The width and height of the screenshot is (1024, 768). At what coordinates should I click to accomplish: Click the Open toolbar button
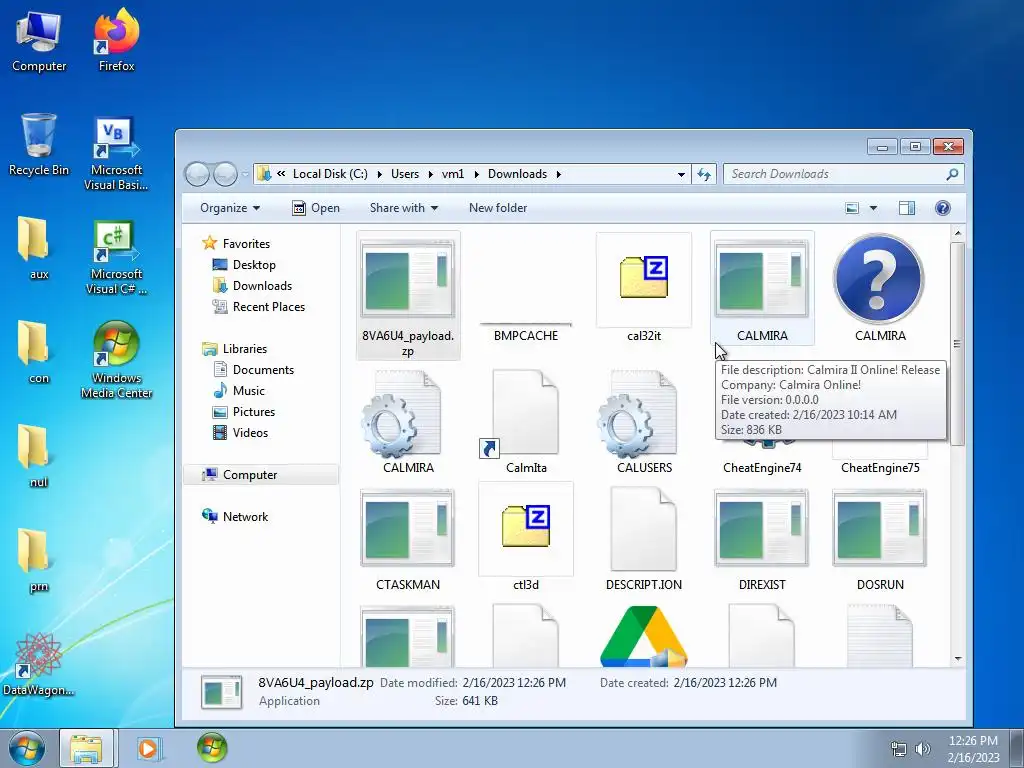point(316,208)
